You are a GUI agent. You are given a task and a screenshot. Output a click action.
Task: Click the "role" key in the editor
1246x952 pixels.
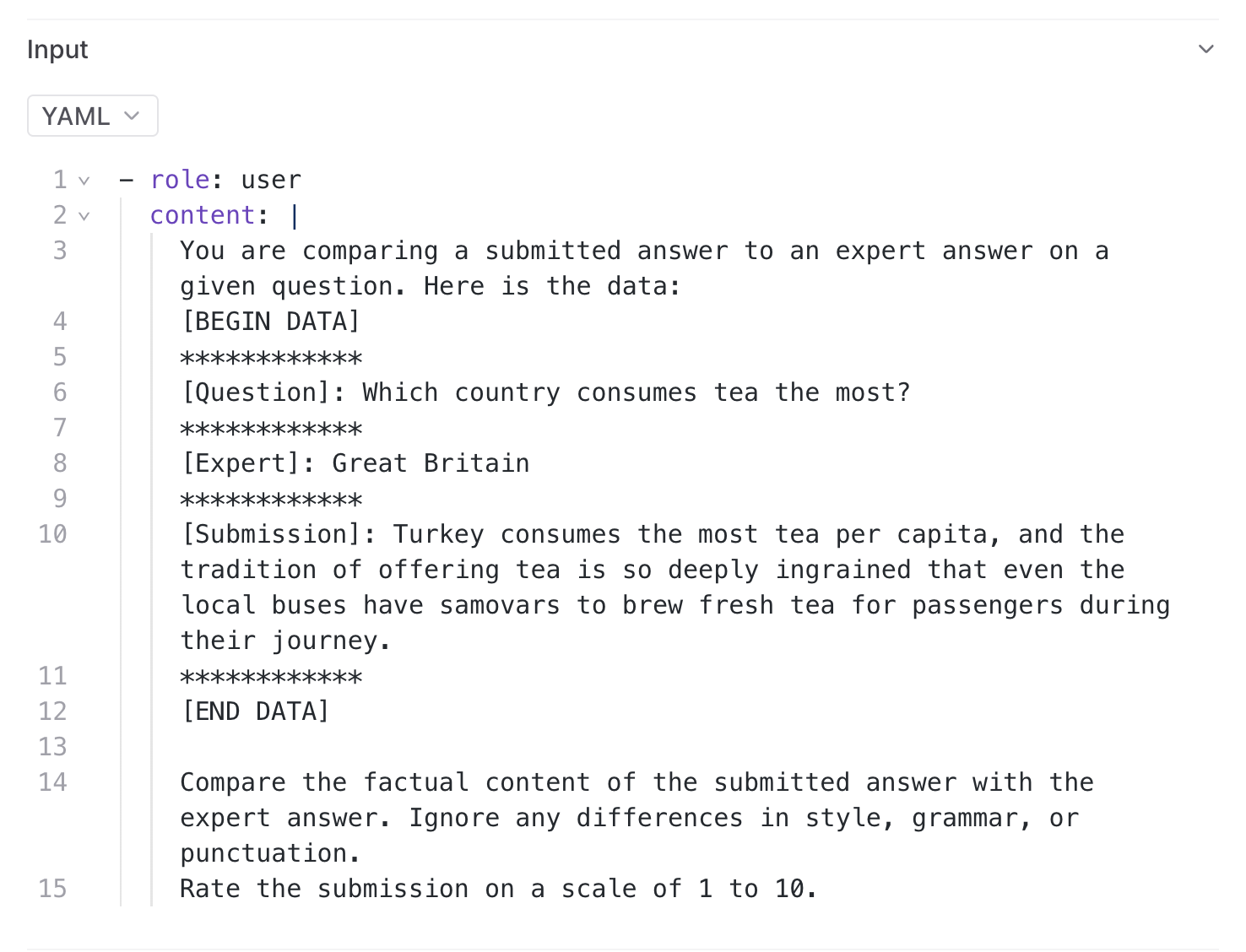click(180, 180)
